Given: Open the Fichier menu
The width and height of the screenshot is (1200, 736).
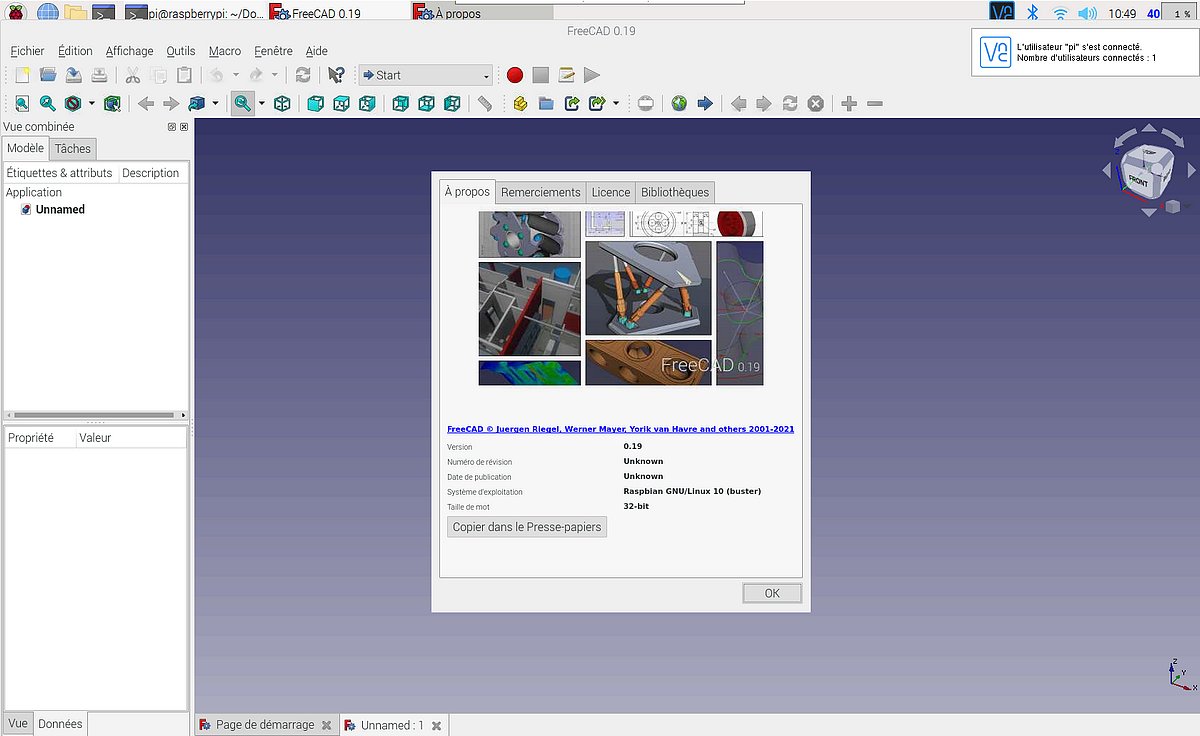Looking at the screenshot, I should tap(27, 51).
